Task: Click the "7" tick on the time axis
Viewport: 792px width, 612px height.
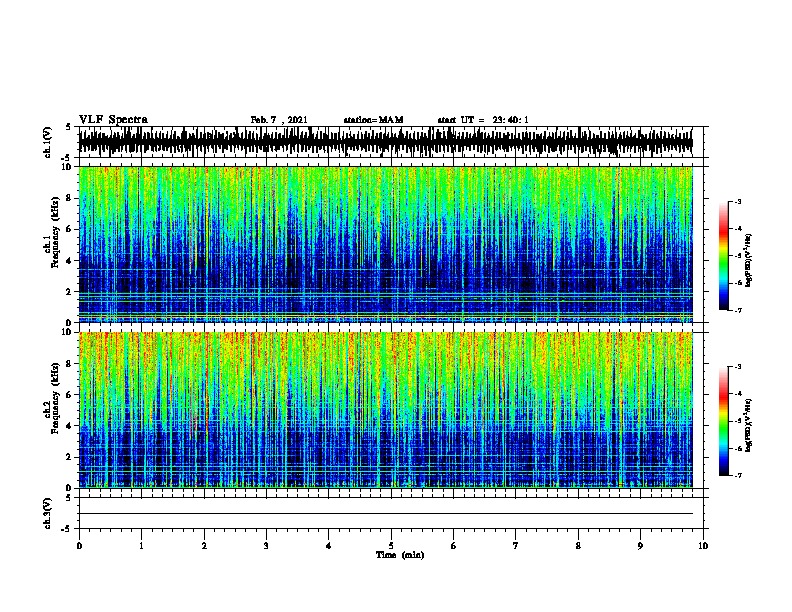Action: pyautogui.click(x=516, y=545)
